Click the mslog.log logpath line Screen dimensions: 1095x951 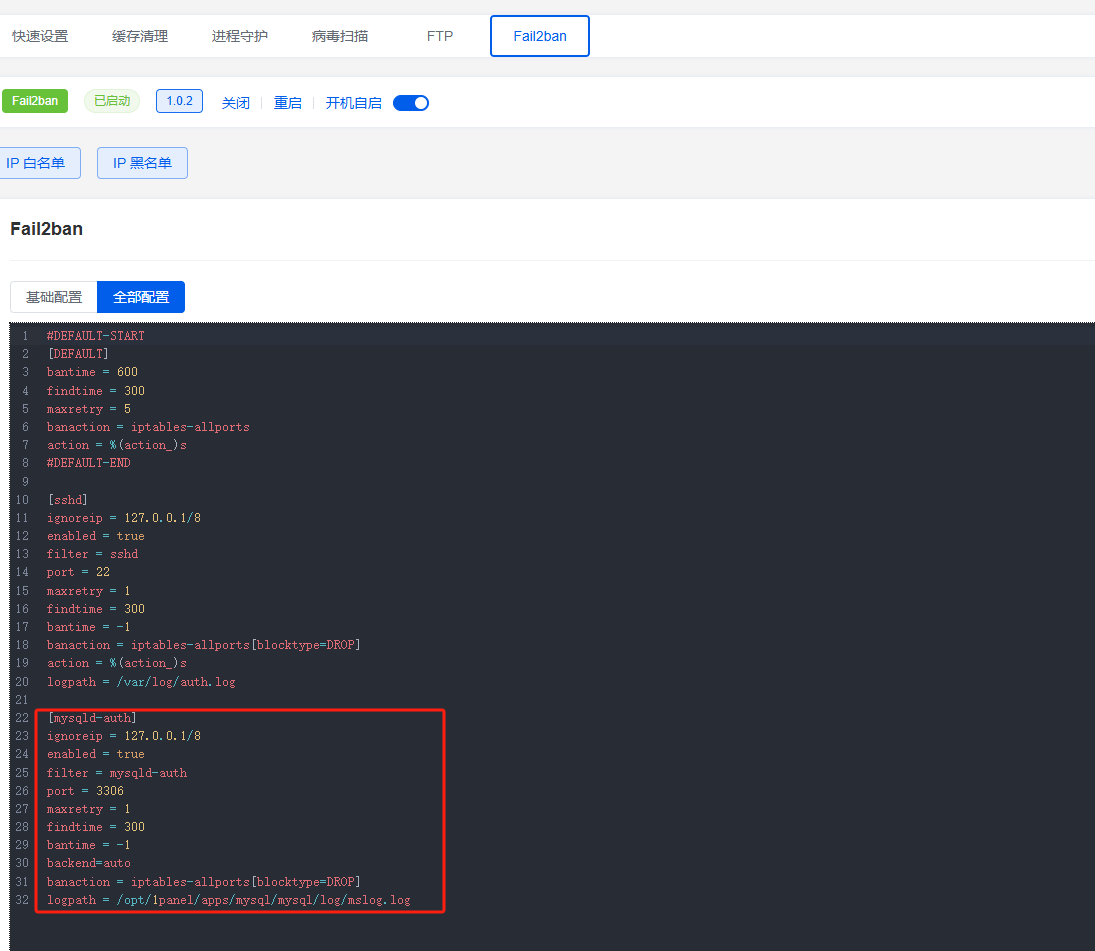click(228, 901)
